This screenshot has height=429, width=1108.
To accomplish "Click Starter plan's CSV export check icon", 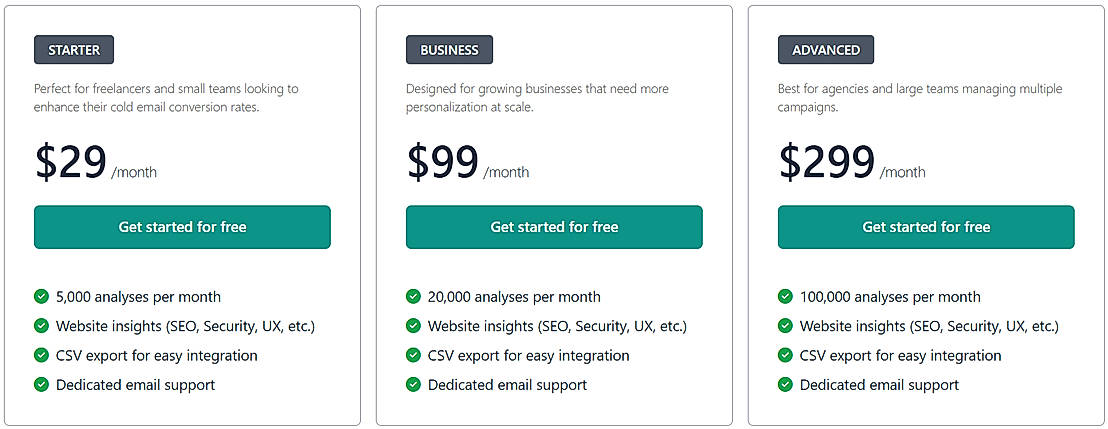I will (x=41, y=355).
